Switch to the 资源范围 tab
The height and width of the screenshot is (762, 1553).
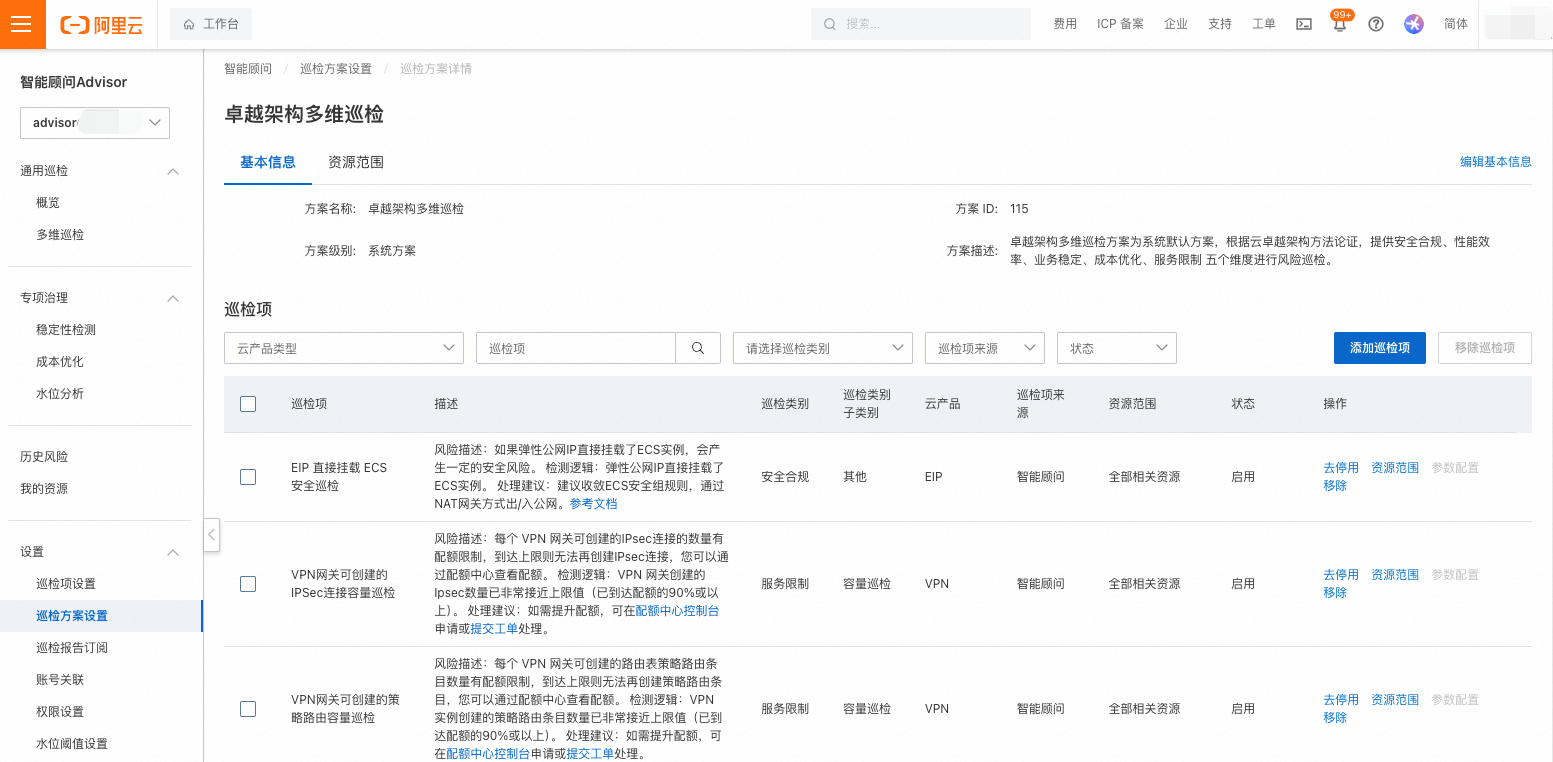[356, 162]
